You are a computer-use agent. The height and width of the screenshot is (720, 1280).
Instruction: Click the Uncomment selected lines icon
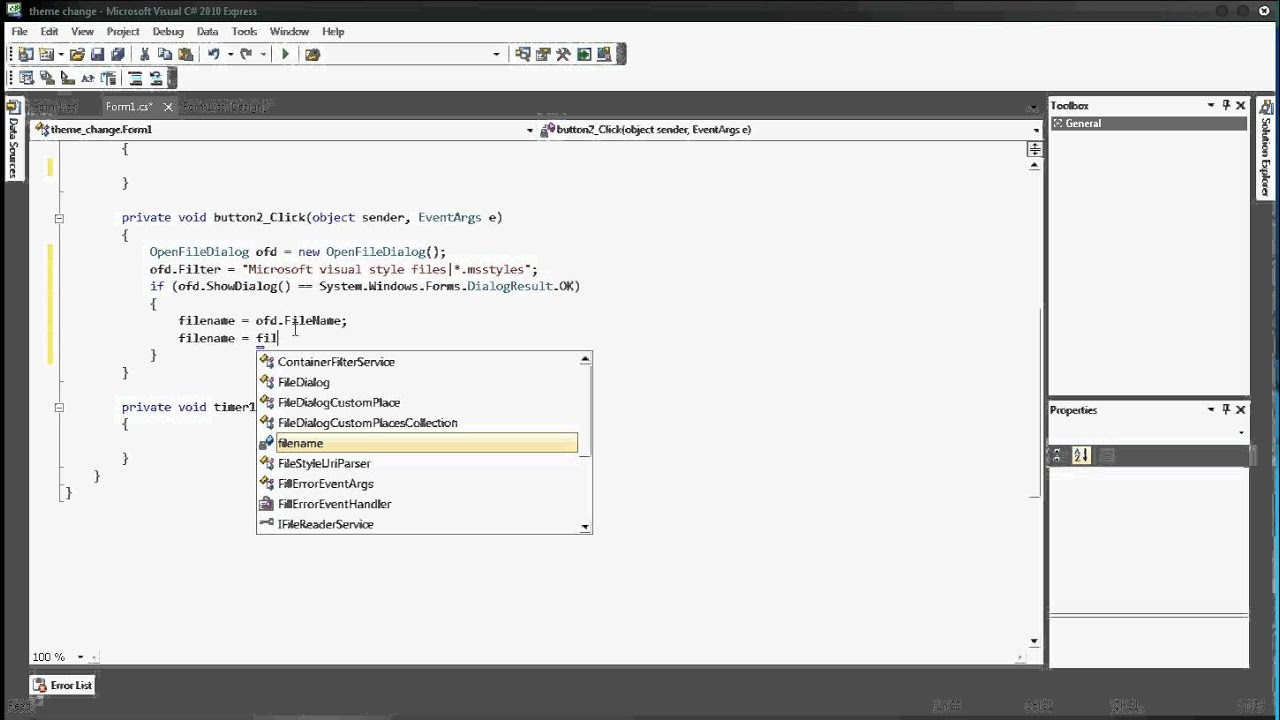155,78
